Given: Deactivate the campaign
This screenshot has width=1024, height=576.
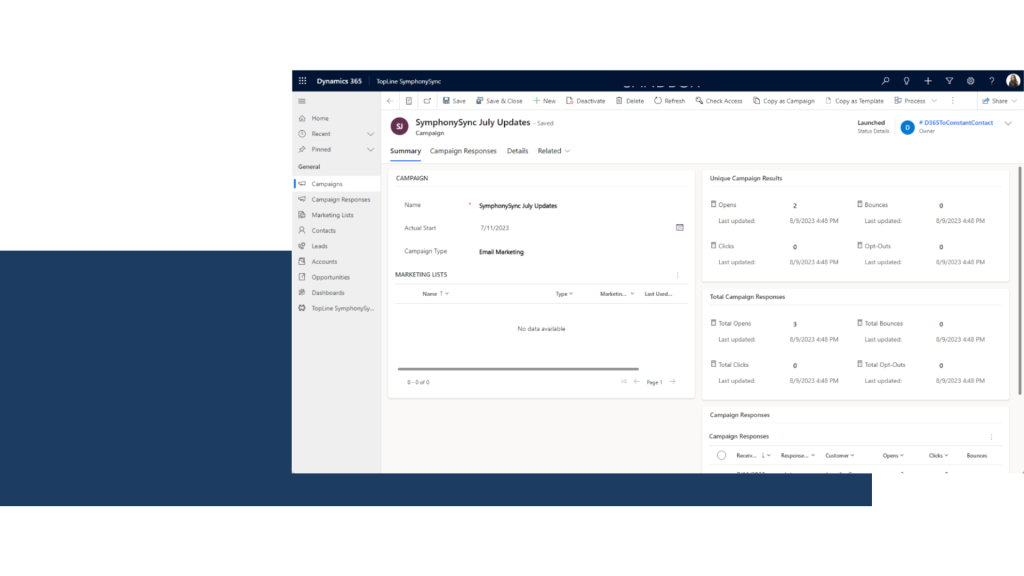Looking at the screenshot, I should (x=586, y=101).
